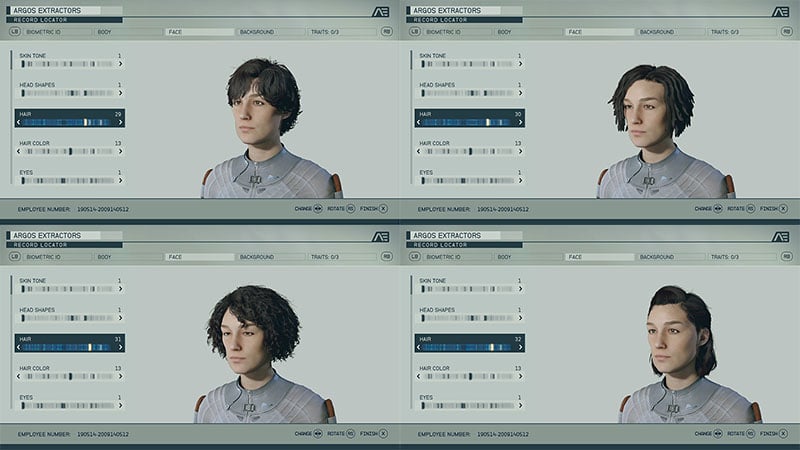Click the Change d-pad icon in the hair 32 panel
The image size is (800, 450).
coord(718,434)
